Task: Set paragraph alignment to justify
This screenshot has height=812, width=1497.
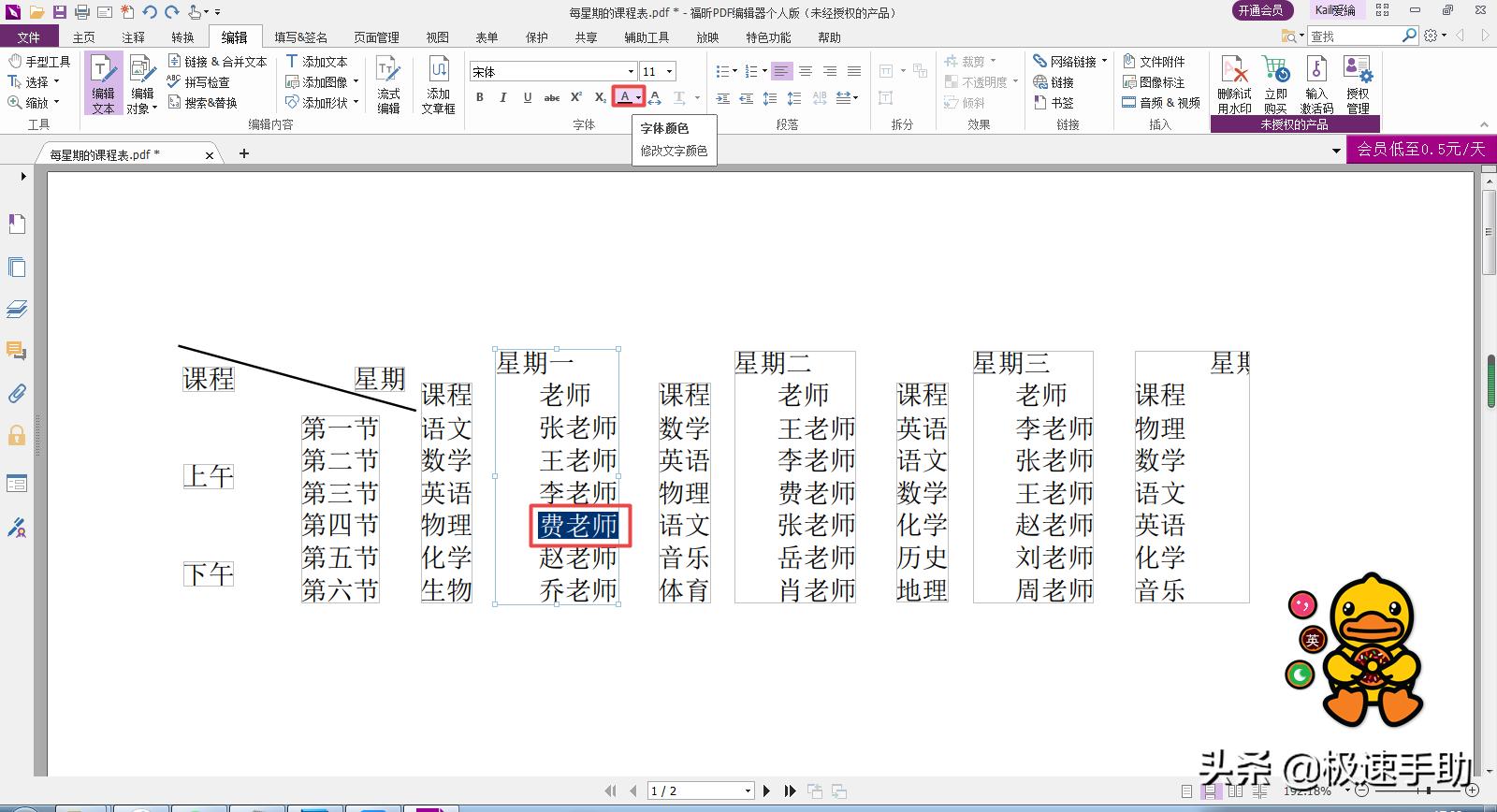Action: click(854, 71)
